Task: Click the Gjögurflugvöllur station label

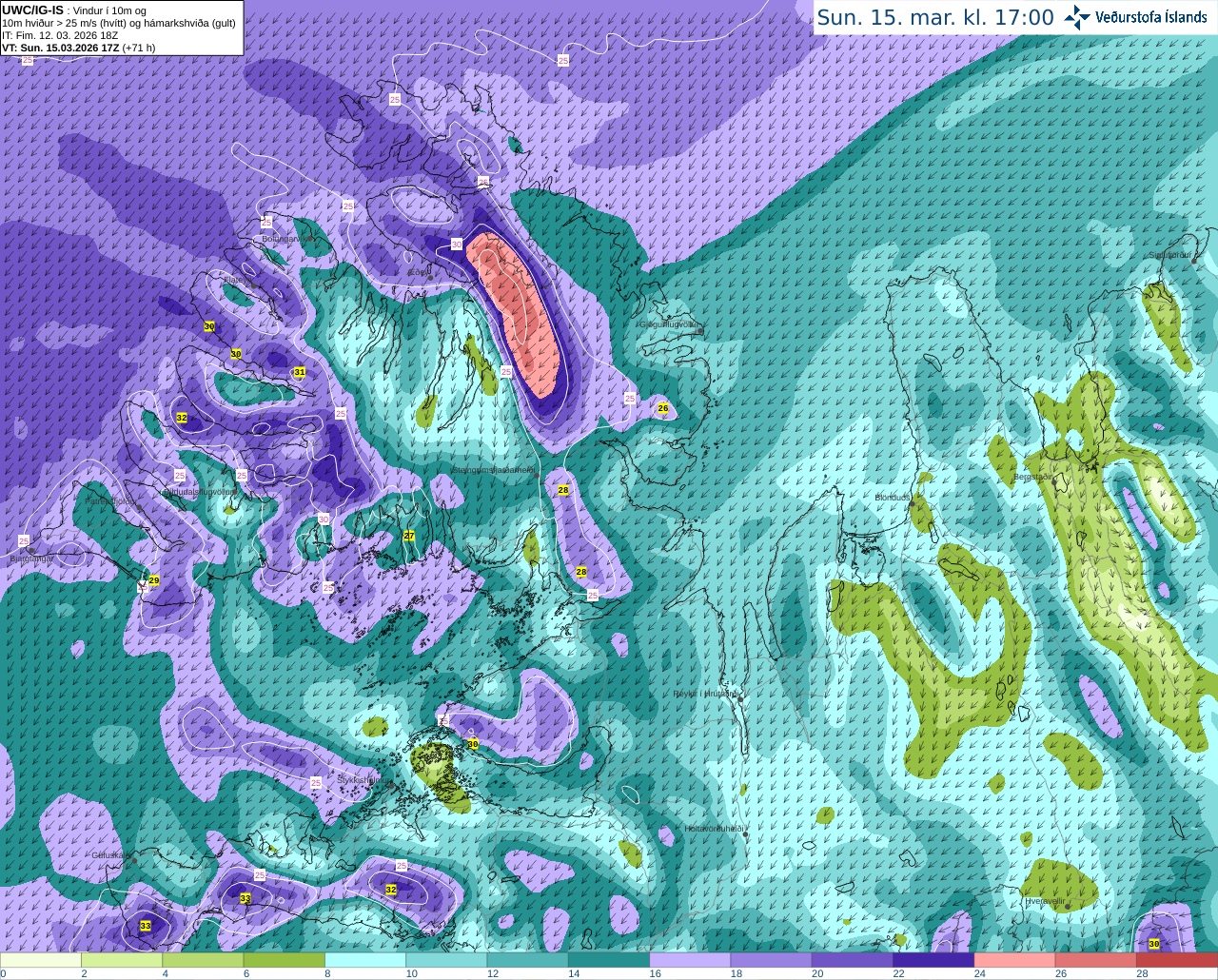Action: [x=670, y=323]
